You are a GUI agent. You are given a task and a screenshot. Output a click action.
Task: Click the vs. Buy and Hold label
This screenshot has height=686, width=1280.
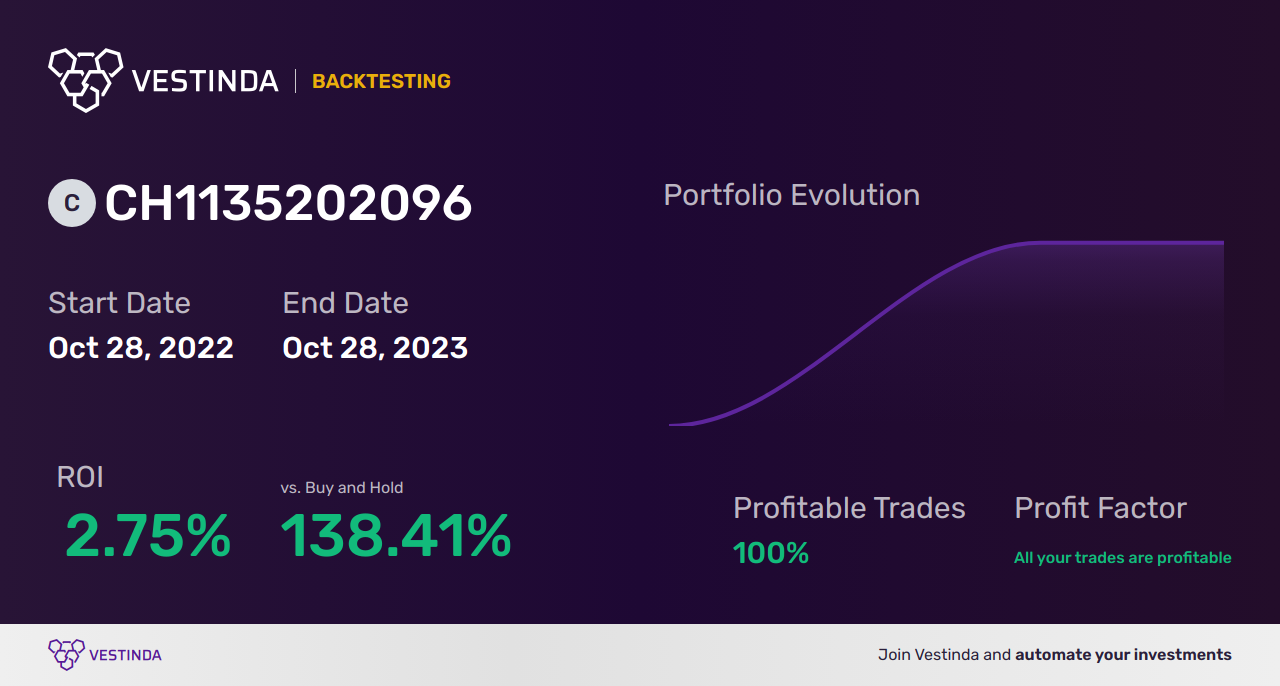tap(342, 488)
